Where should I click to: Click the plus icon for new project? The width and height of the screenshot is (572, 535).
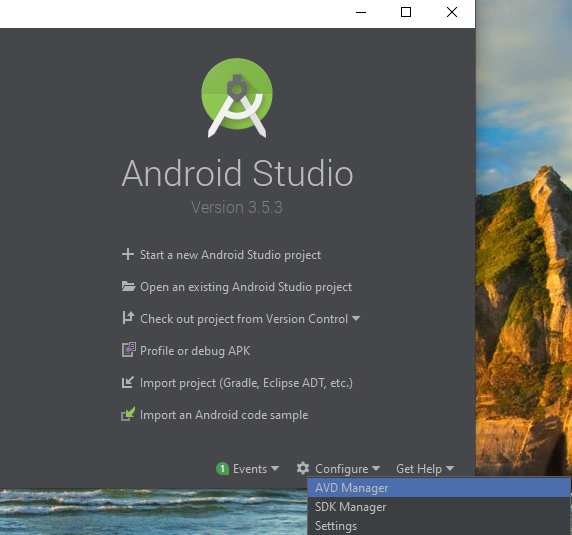pyautogui.click(x=128, y=254)
